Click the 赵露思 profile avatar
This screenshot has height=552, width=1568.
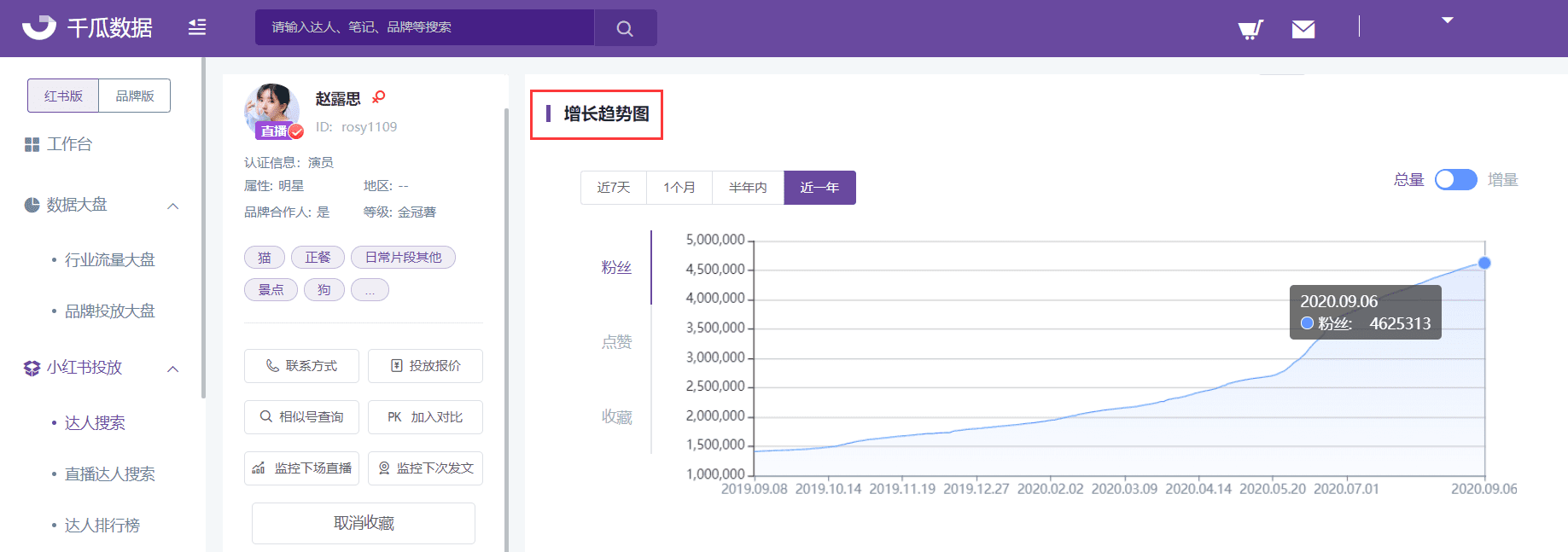coord(272,110)
